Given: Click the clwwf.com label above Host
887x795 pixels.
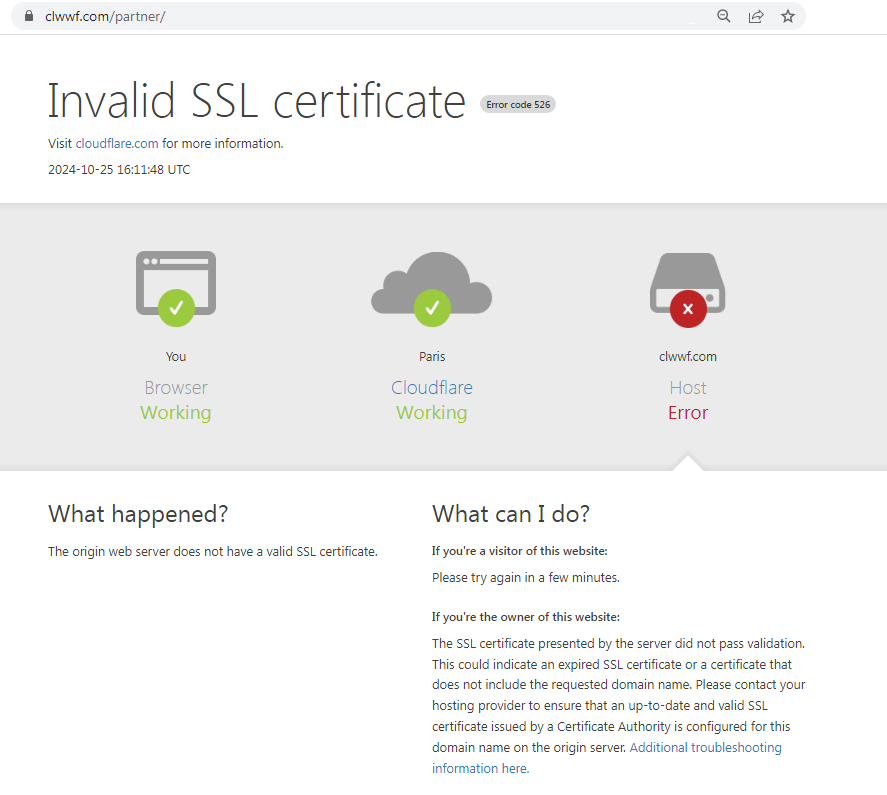Looking at the screenshot, I should (688, 356).
